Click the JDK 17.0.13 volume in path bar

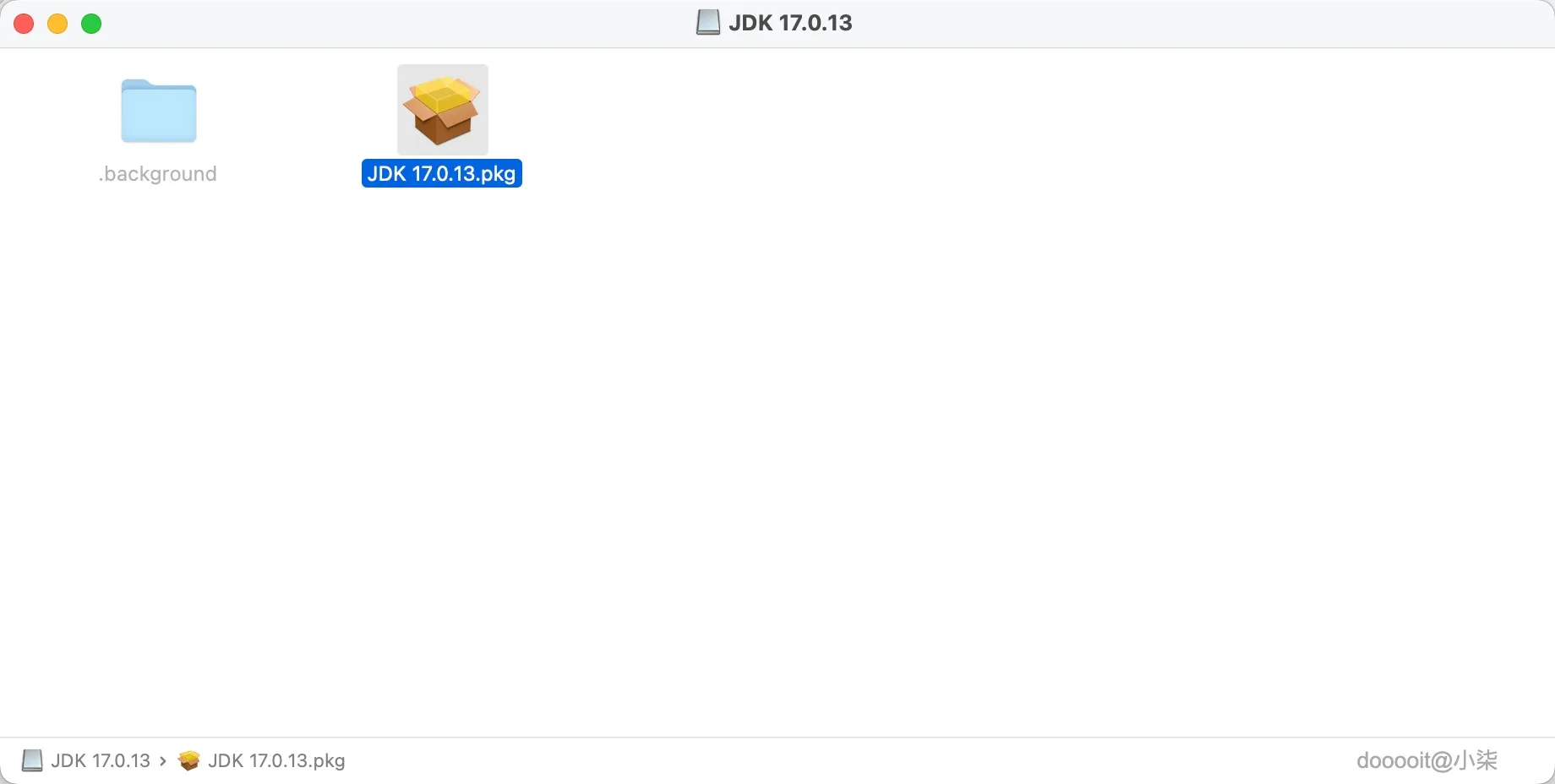86,760
